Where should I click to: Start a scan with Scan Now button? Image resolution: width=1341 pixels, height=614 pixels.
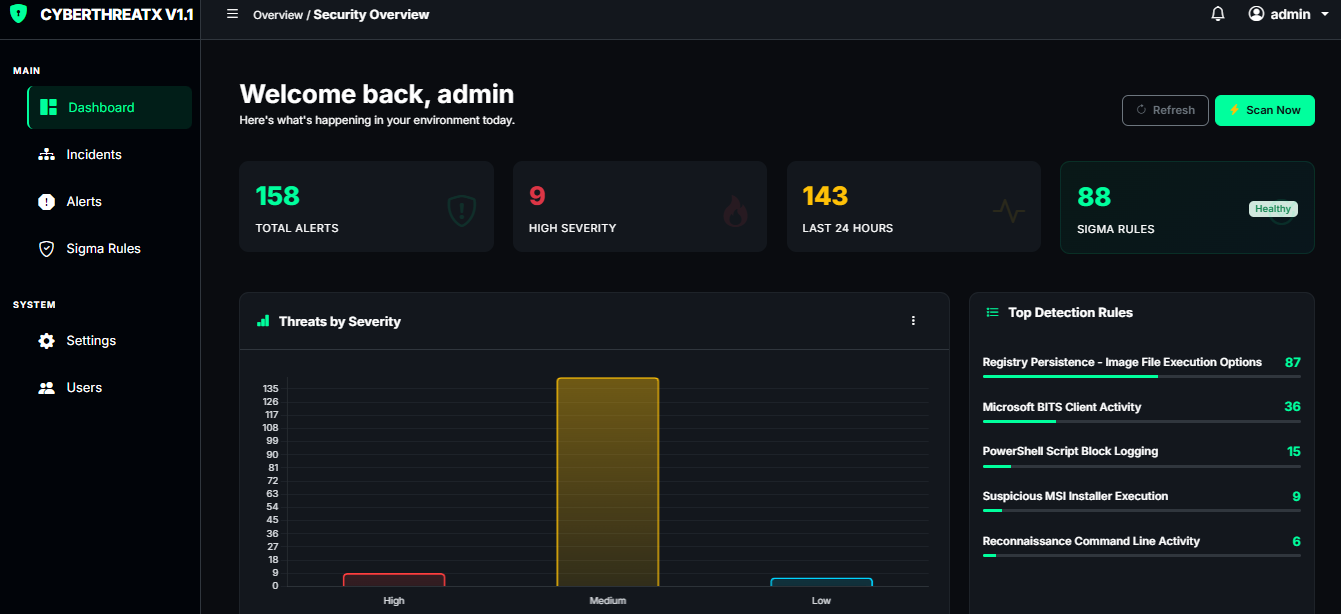coord(1265,110)
